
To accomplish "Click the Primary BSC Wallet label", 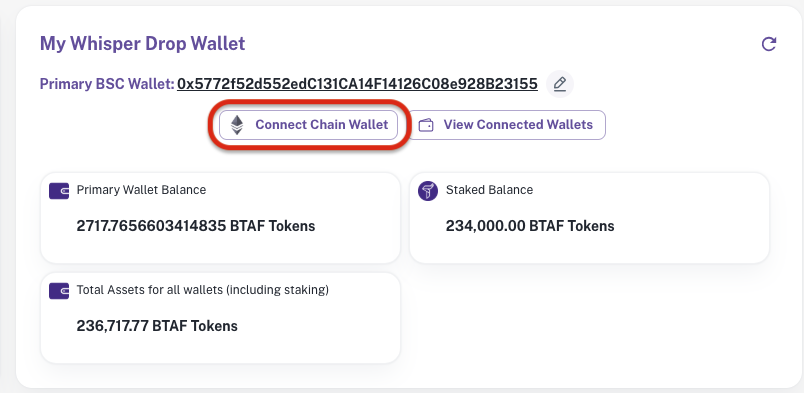I will click(x=107, y=84).
